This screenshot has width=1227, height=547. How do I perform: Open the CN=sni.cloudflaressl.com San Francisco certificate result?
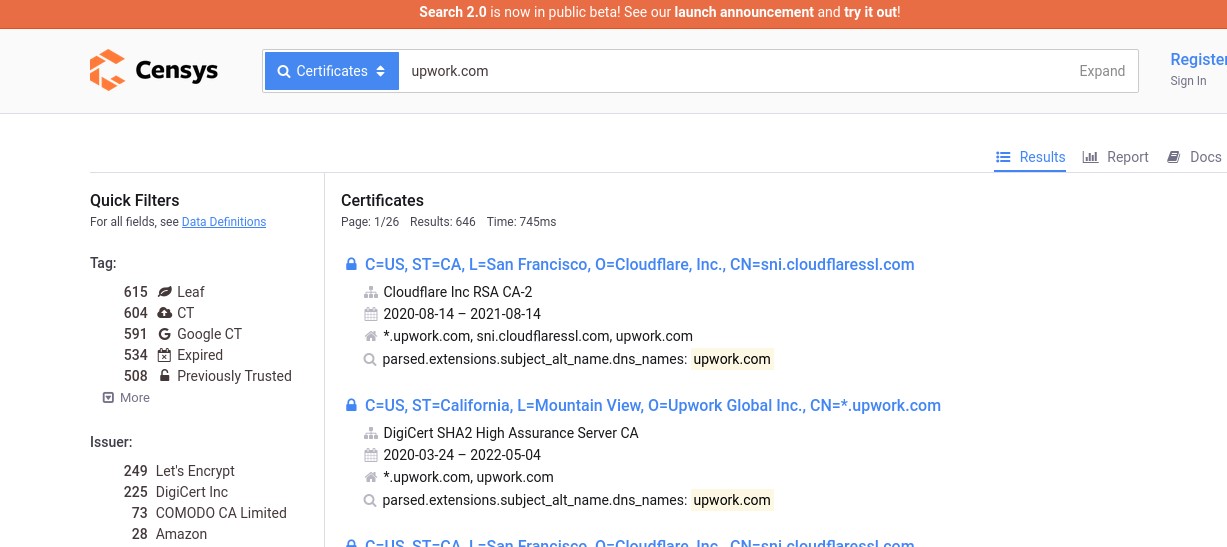(639, 265)
